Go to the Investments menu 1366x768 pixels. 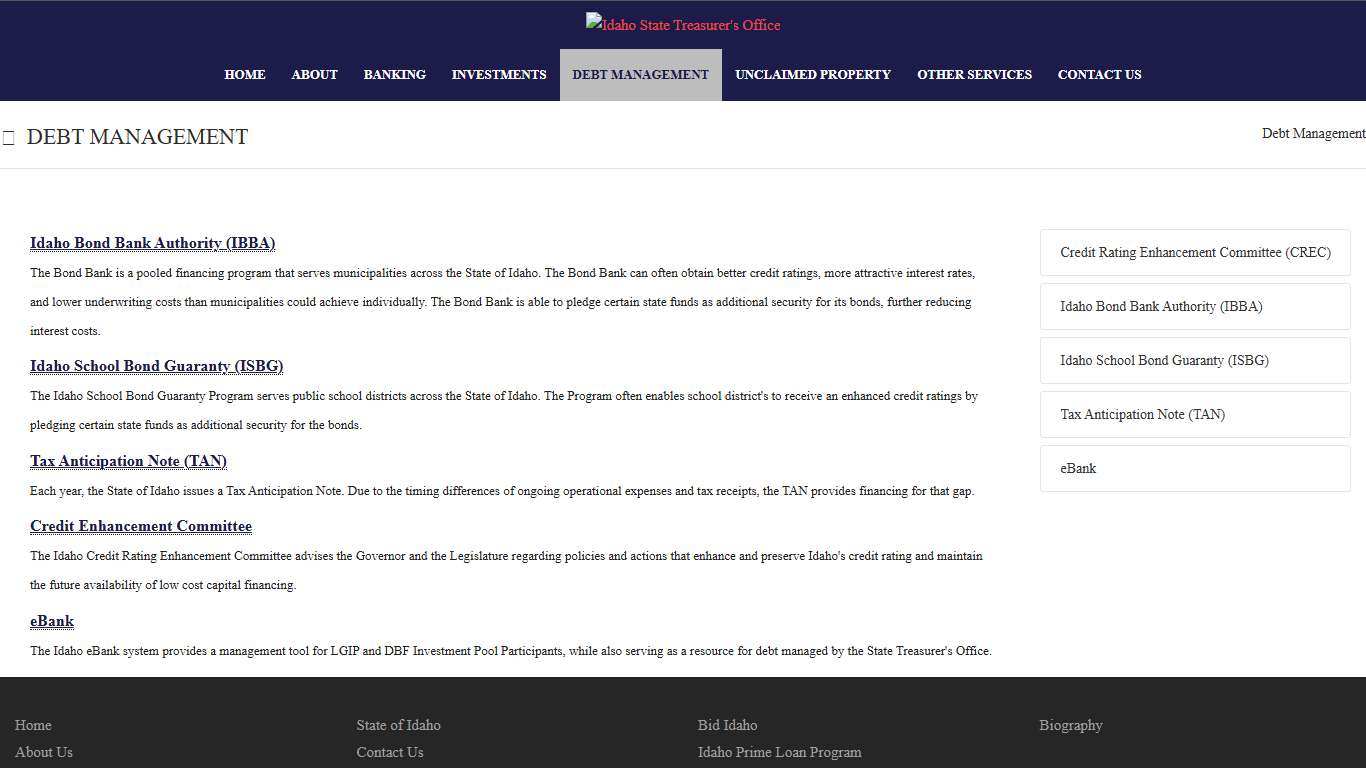pyautogui.click(x=498, y=75)
